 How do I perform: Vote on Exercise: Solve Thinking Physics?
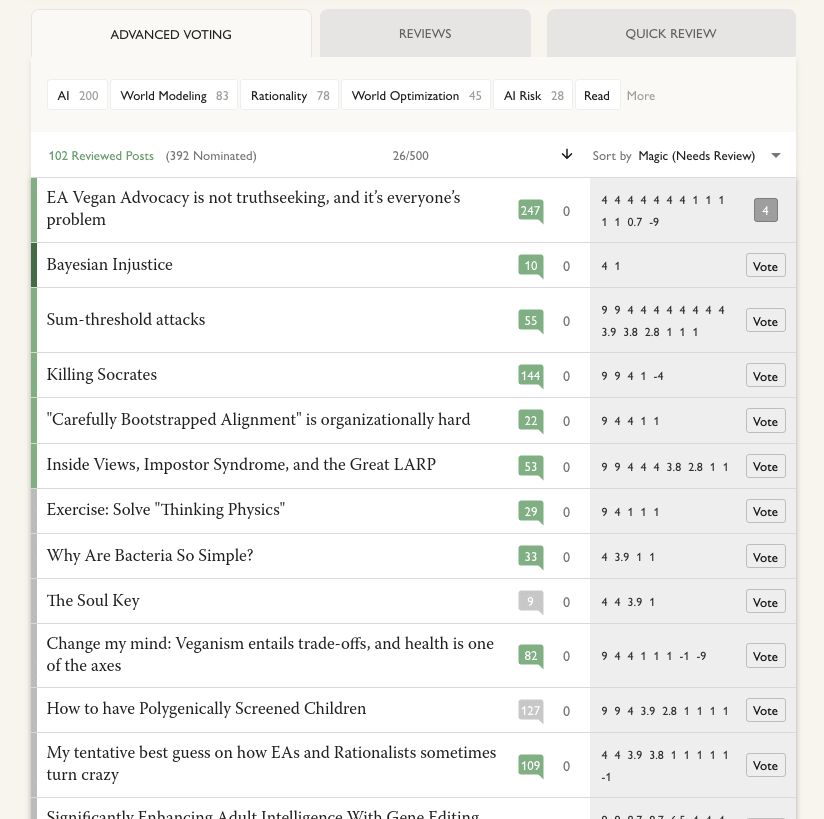pyautogui.click(x=766, y=511)
